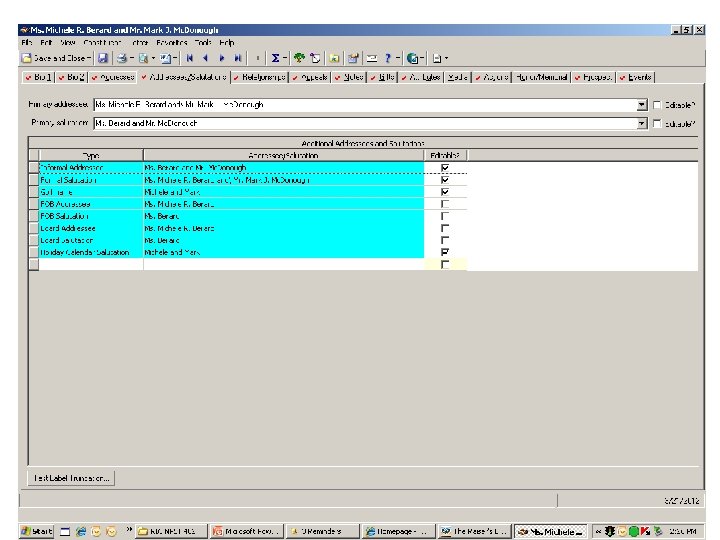Viewport: 720px width, 540px height.
Task: Click the properties icon in toolbar
Action: coord(353,58)
